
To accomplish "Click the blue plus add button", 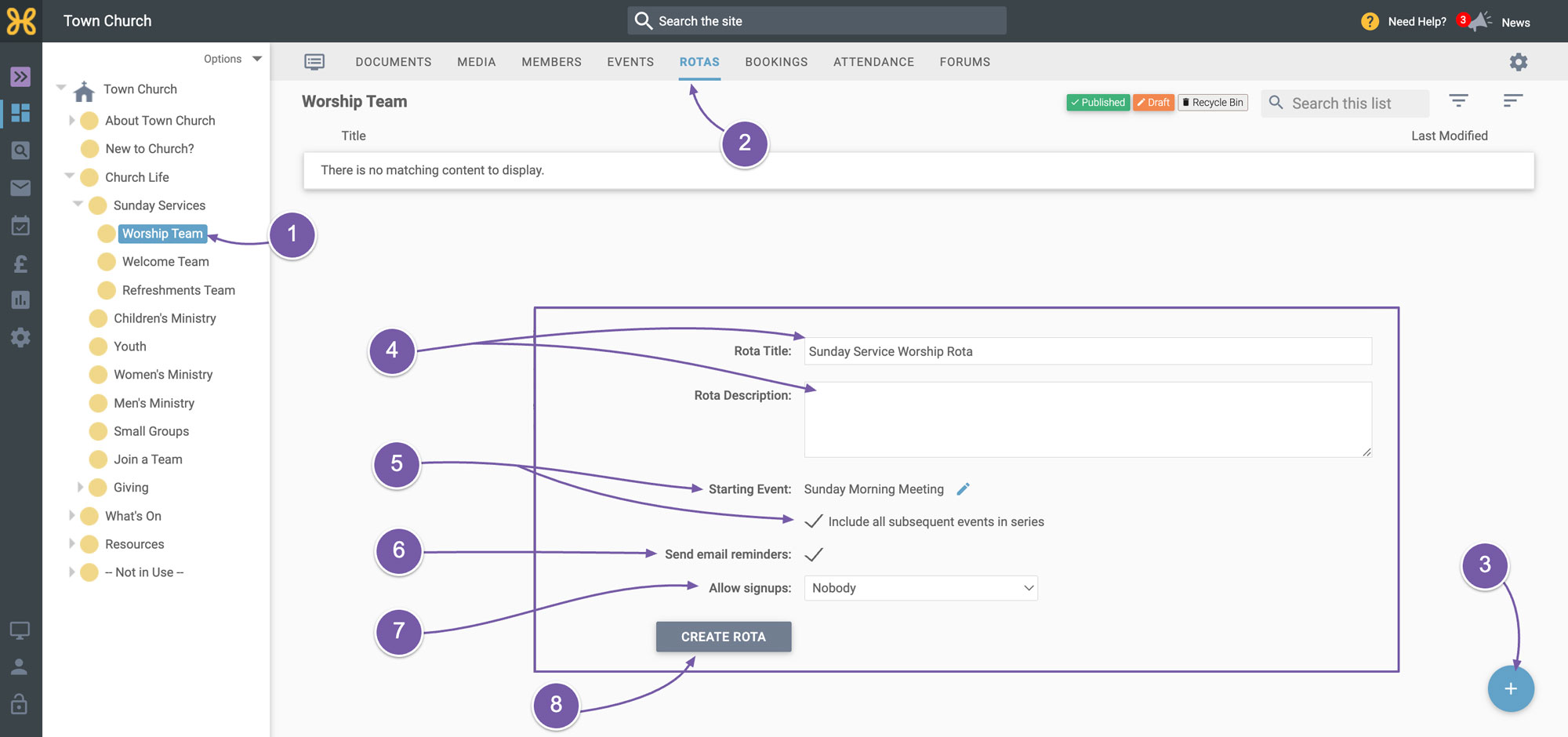I will coord(1510,689).
